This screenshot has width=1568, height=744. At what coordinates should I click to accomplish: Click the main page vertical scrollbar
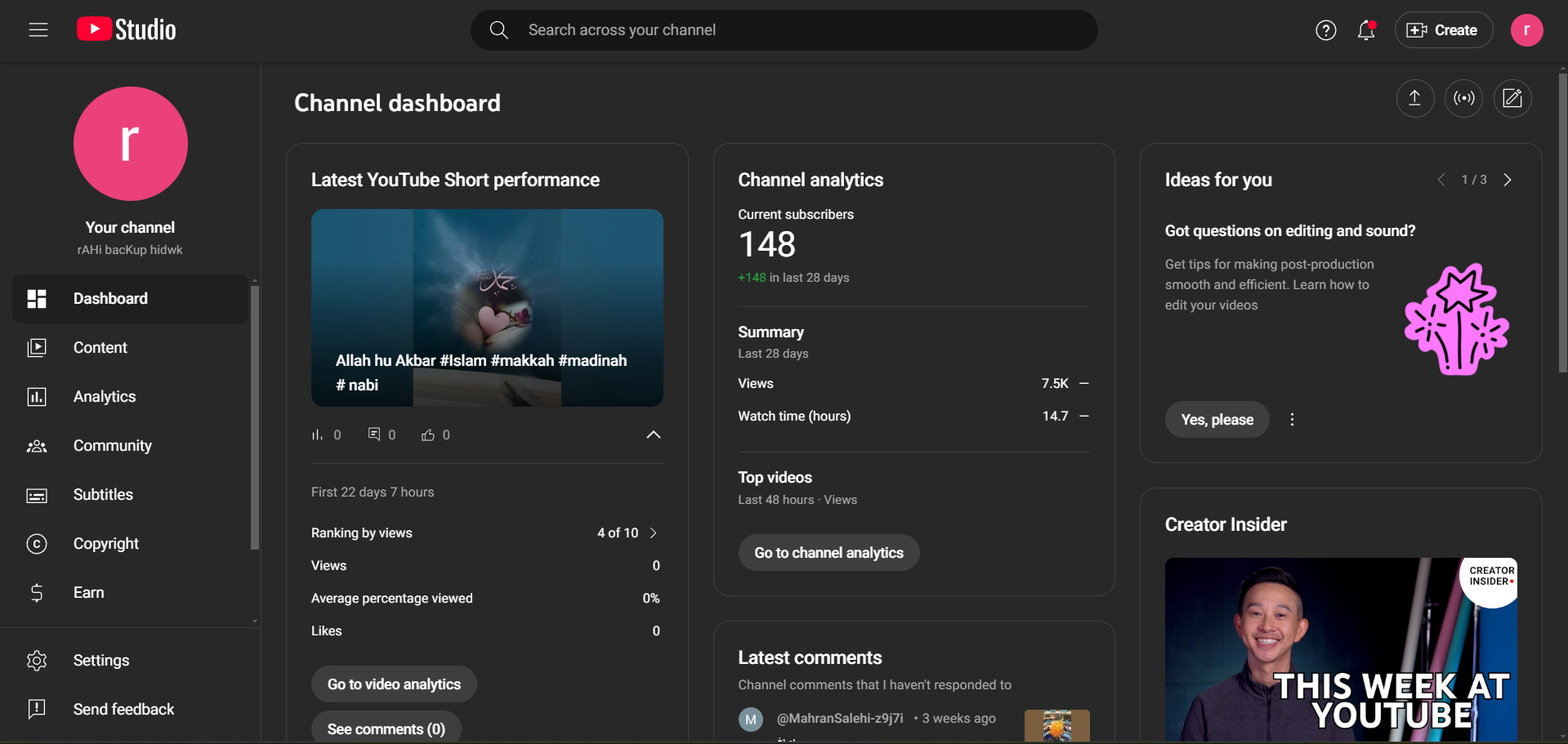1562,222
